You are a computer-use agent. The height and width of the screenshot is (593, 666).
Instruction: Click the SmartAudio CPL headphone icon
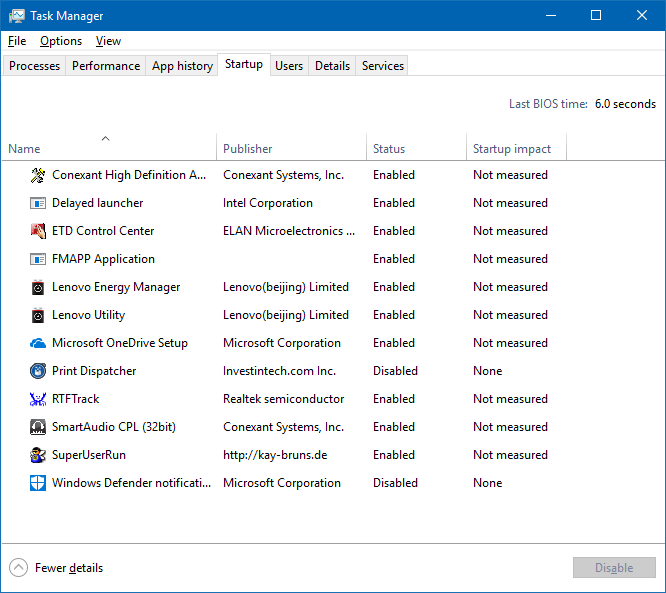38,427
